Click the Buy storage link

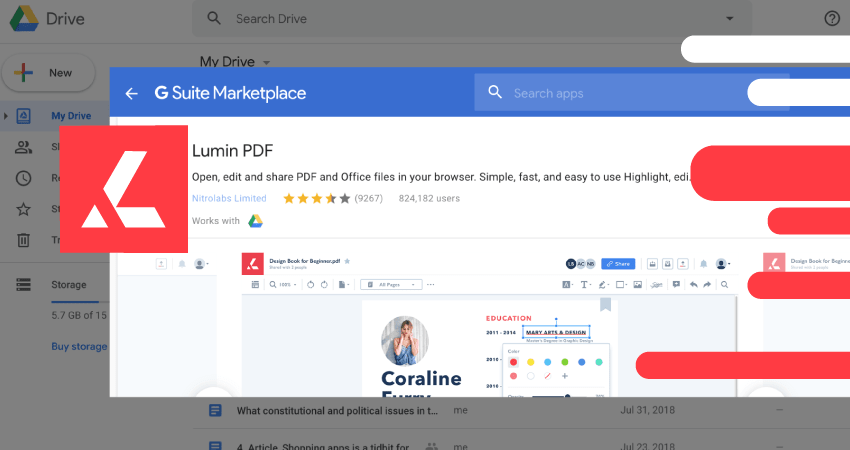pyautogui.click(x=79, y=346)
